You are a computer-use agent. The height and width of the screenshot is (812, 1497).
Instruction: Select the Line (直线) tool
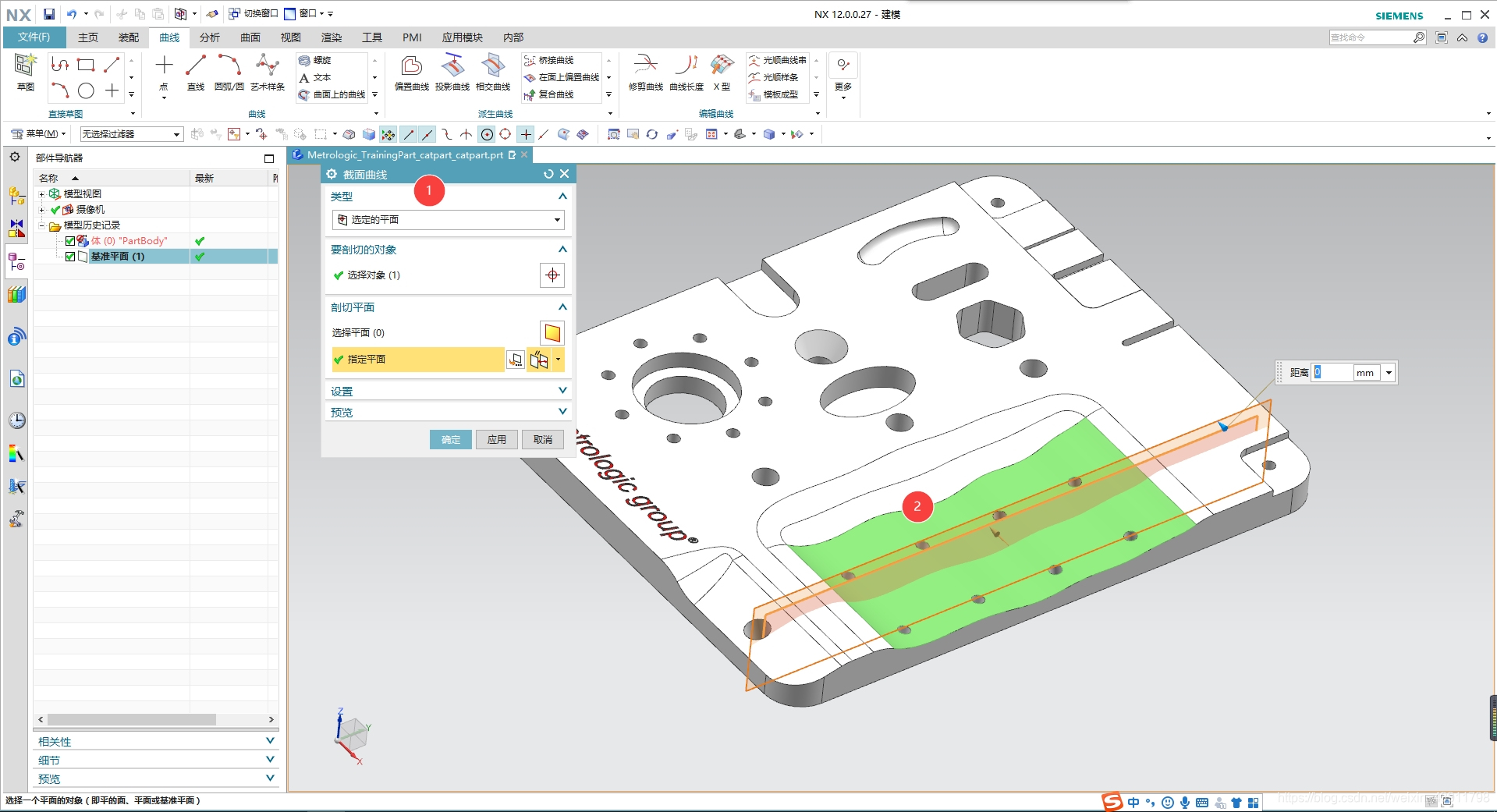(x=196, y=73)
